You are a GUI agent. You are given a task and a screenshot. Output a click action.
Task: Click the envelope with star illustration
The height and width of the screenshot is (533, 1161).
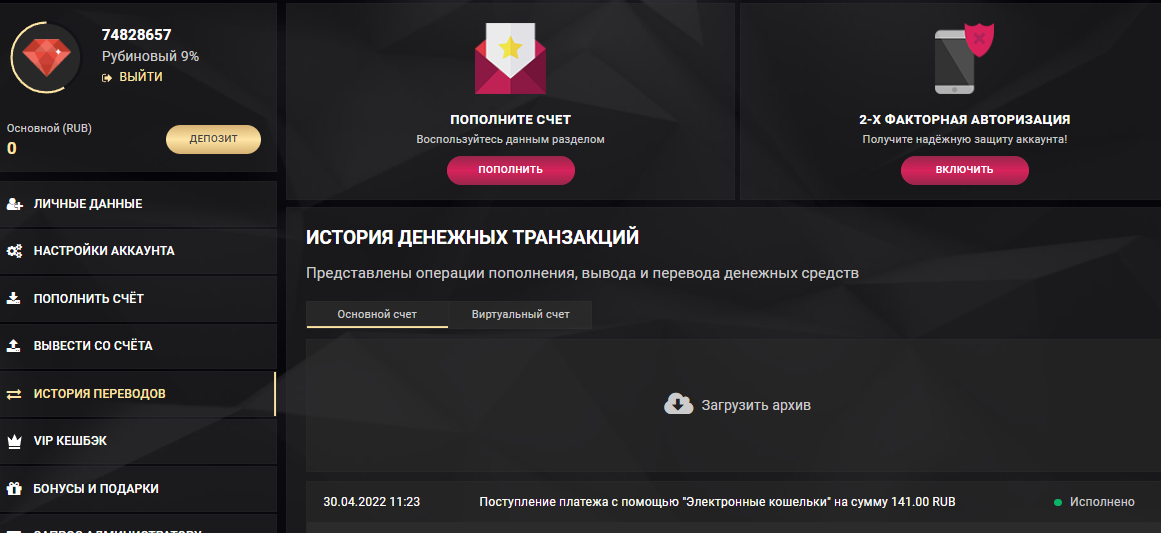(510, 58)
